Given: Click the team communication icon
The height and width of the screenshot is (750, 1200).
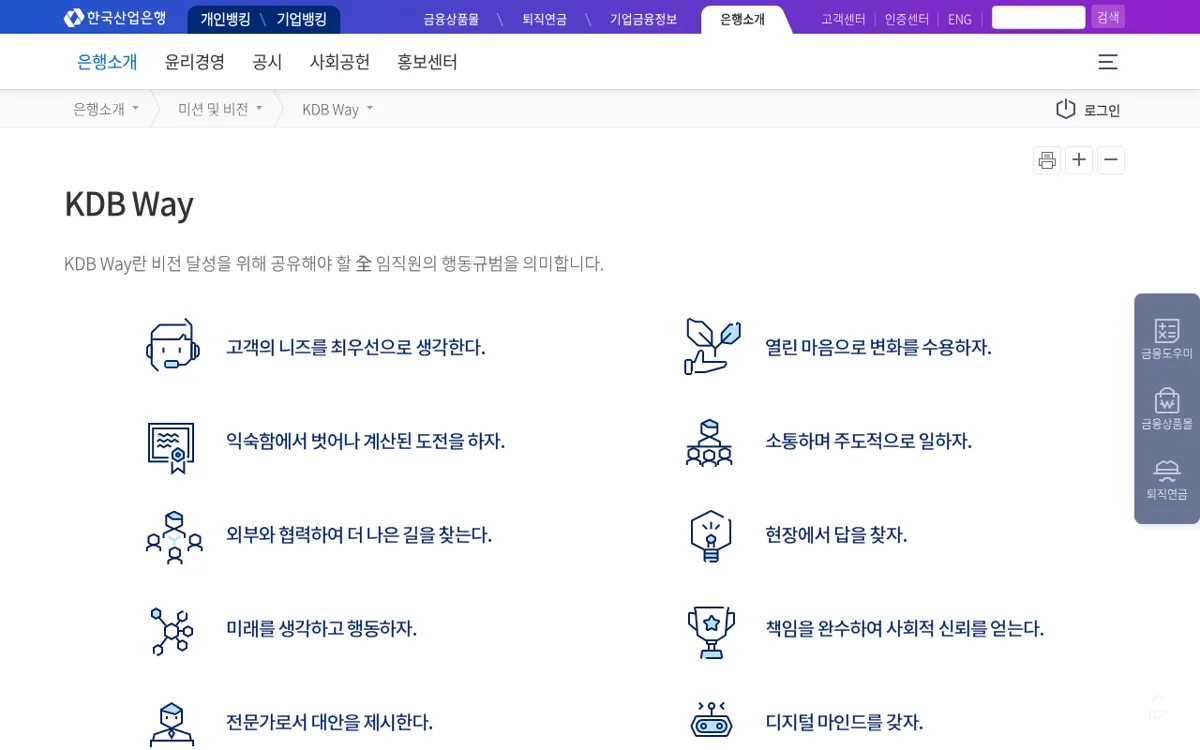Looking at the screenshot, I should pos(709,443).
